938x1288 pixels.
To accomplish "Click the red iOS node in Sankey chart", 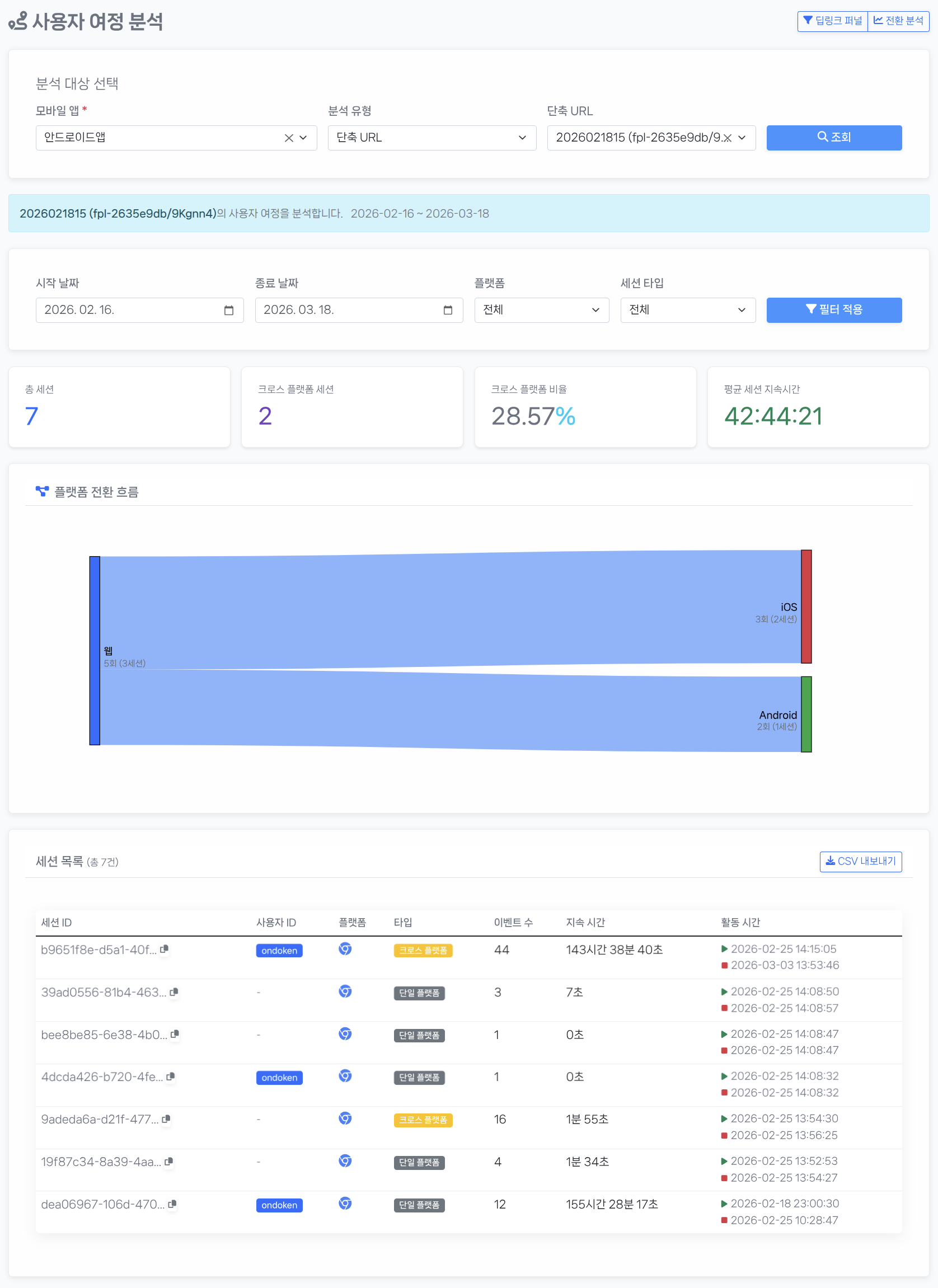I will (805, 606).
